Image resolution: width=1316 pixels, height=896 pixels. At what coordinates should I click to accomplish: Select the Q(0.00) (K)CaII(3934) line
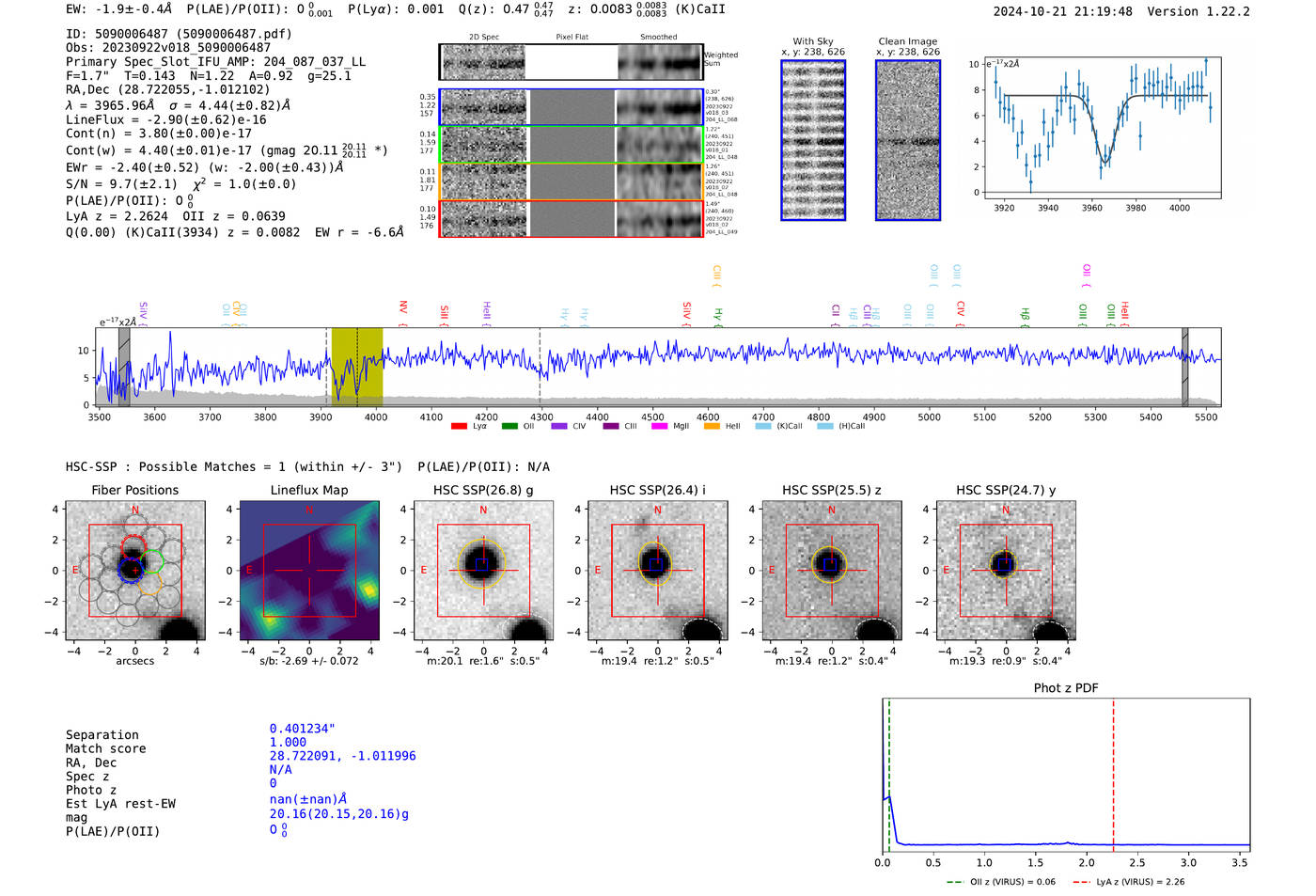pos(234,232)
